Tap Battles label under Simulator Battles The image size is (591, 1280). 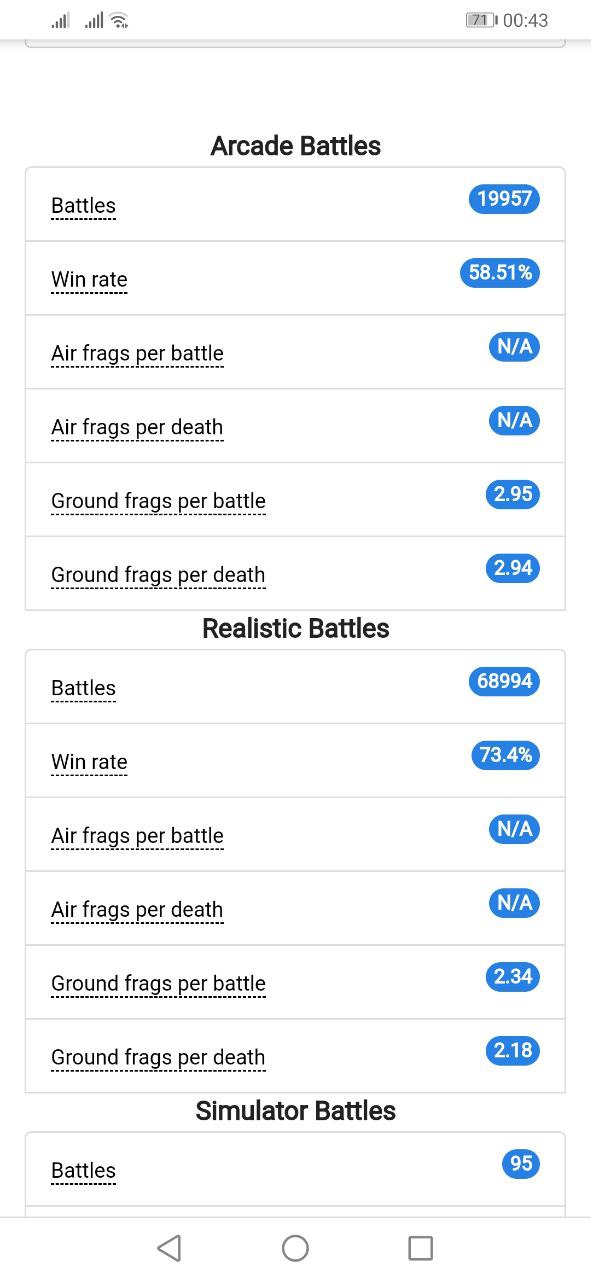coord(83,1170)
